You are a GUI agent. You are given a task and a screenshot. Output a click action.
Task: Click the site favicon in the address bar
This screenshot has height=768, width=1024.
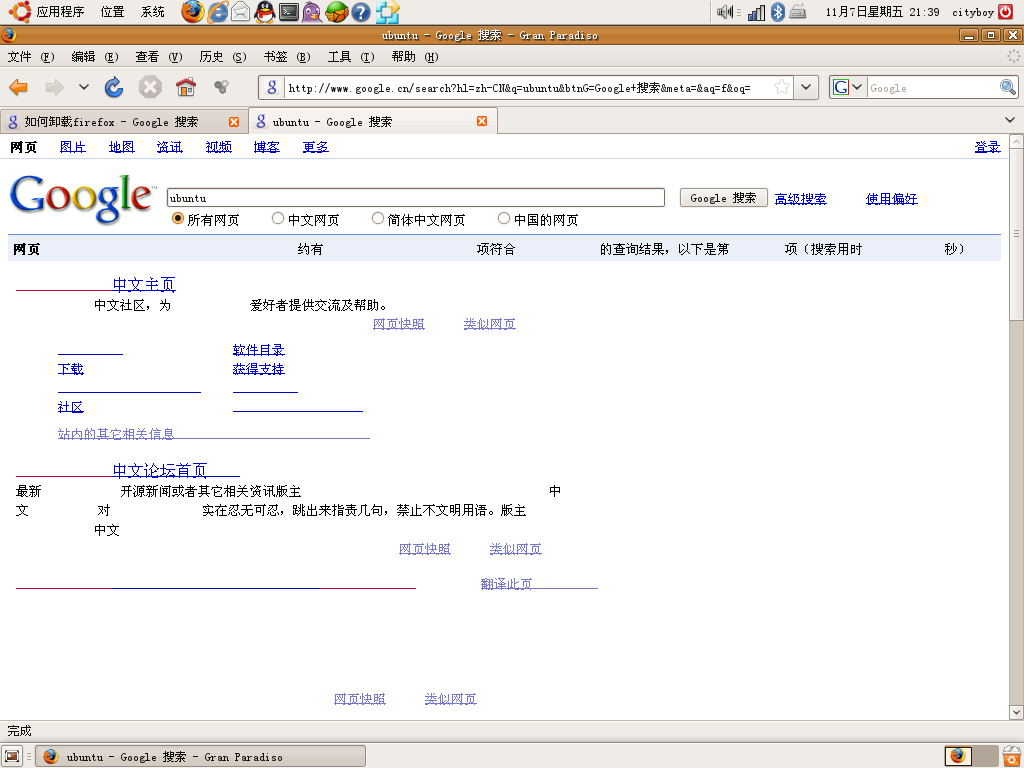coord(272,87)
